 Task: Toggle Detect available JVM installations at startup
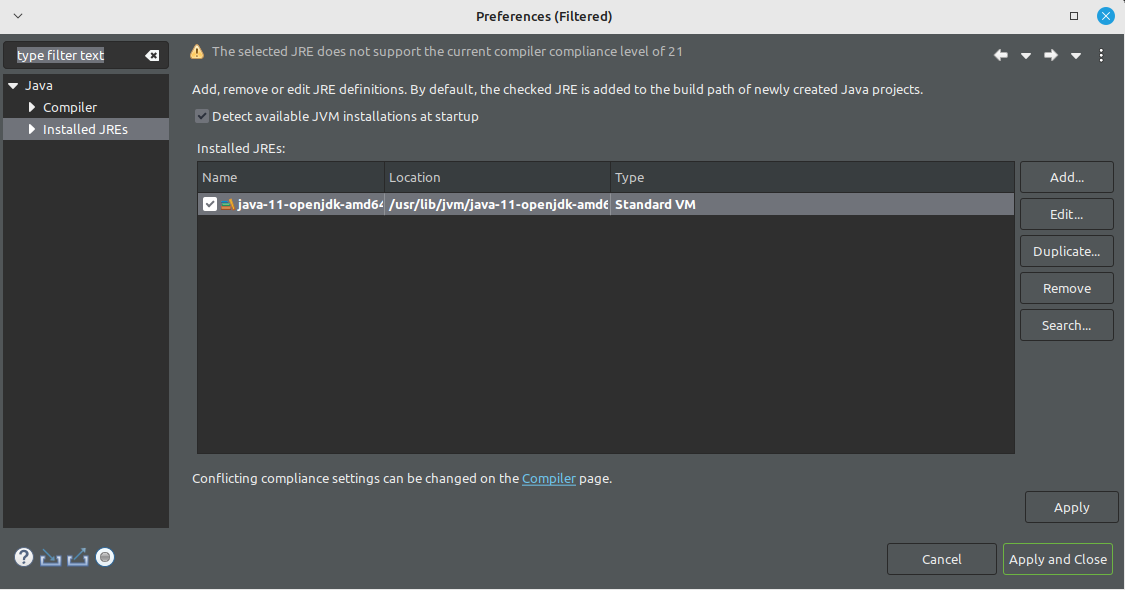(x=202, y=116)
